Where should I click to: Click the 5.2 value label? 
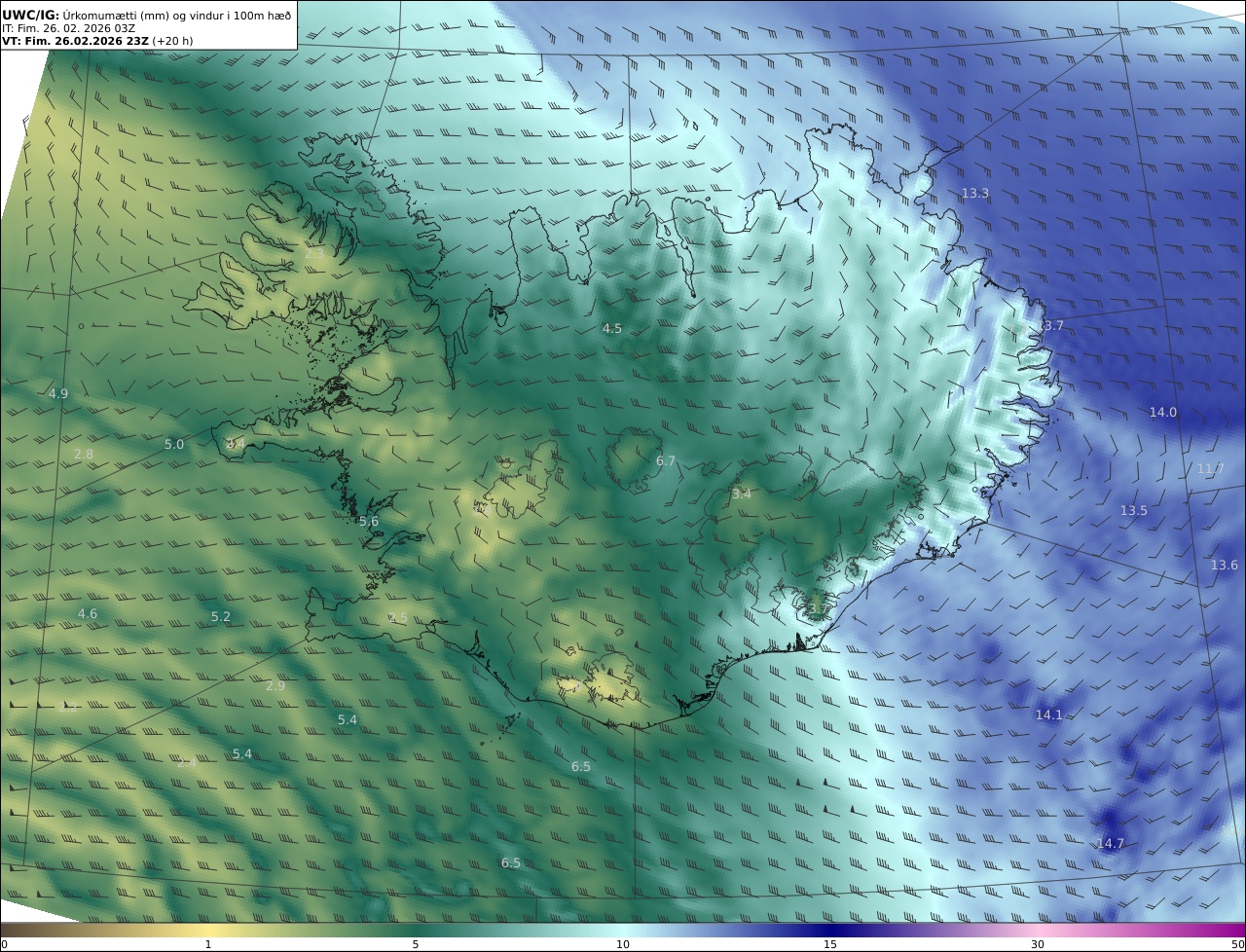(221, 617)
